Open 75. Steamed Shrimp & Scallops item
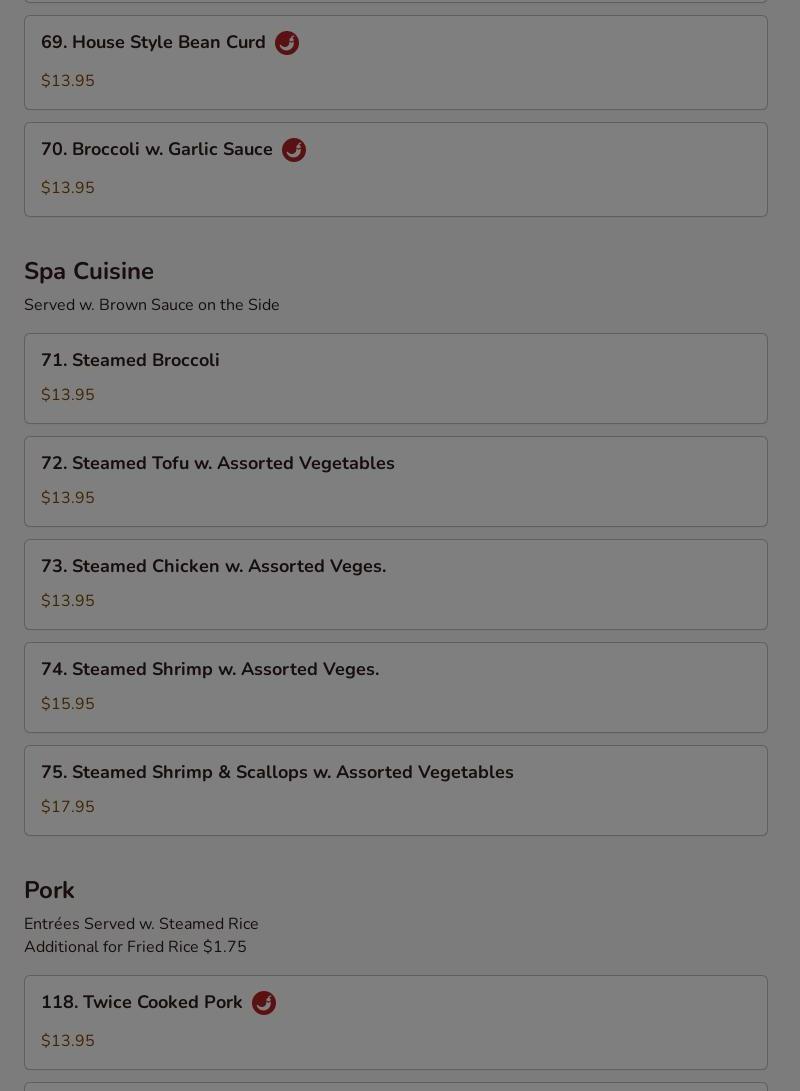Viewport: 800px width, 1091px height. [396, 790]
